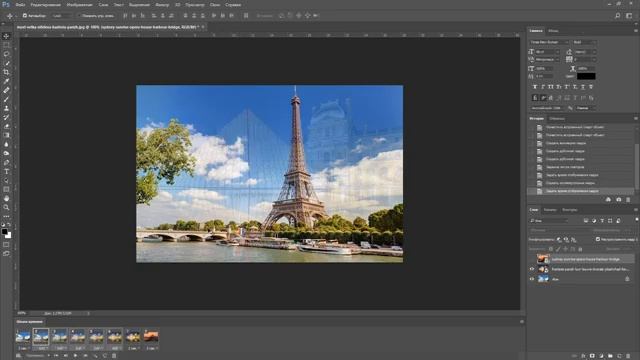
Task: Select the Rectangular Marquee tool
Action: pyautogui.click(x=6, y=45)
